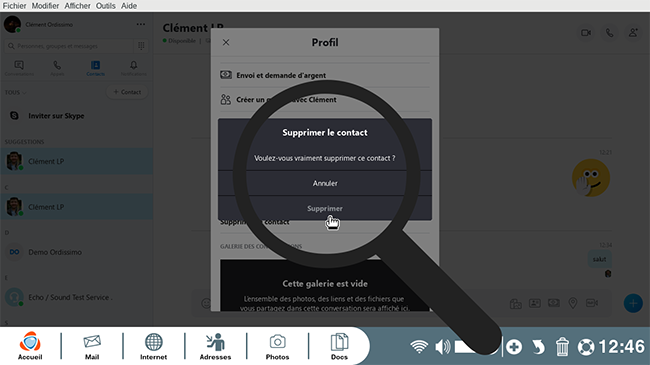This screenshot has width=650, height=365.
Task: Open the Adresses application
Action: coord(216,346)
